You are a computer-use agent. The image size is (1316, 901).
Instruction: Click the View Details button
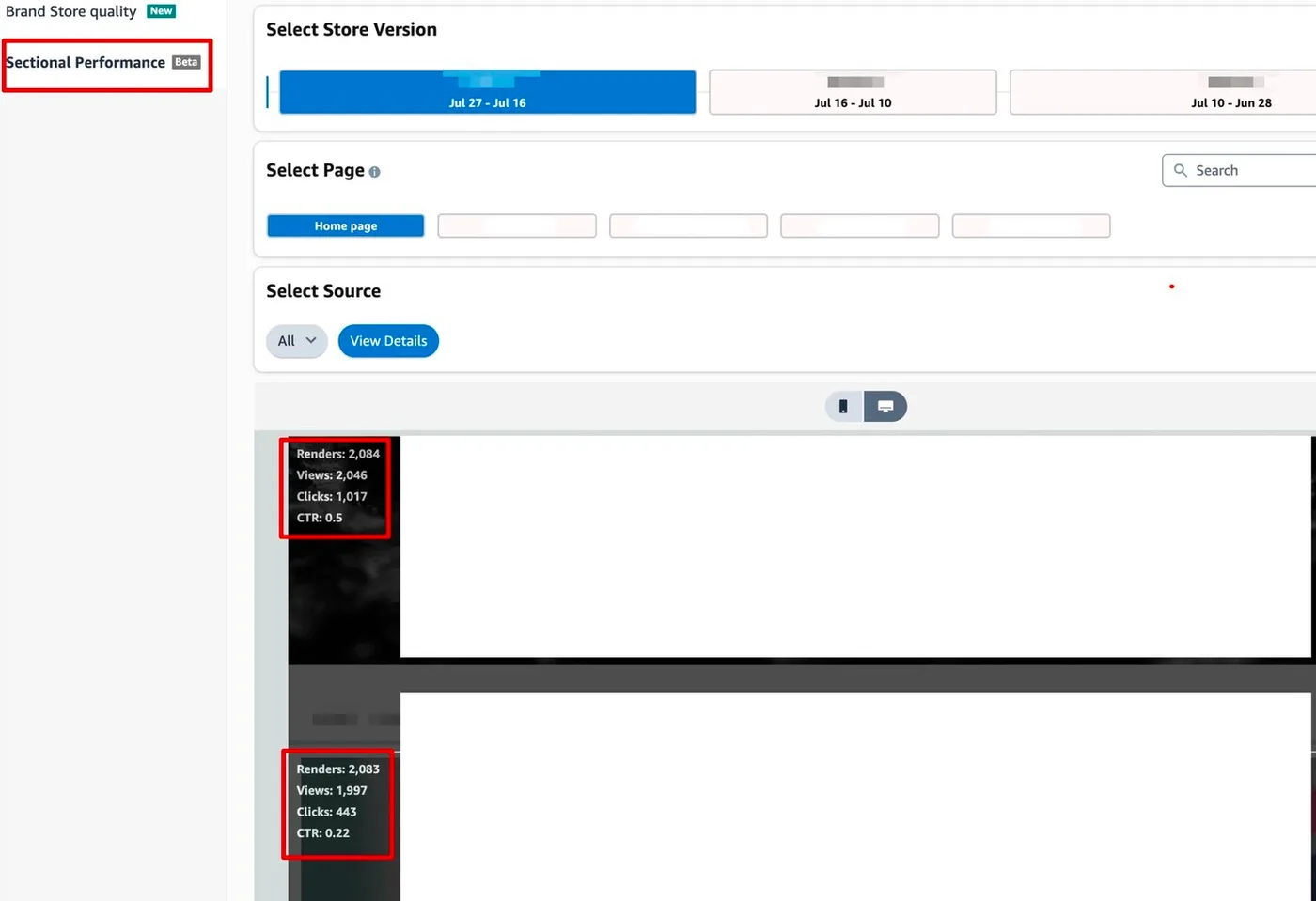388,341
